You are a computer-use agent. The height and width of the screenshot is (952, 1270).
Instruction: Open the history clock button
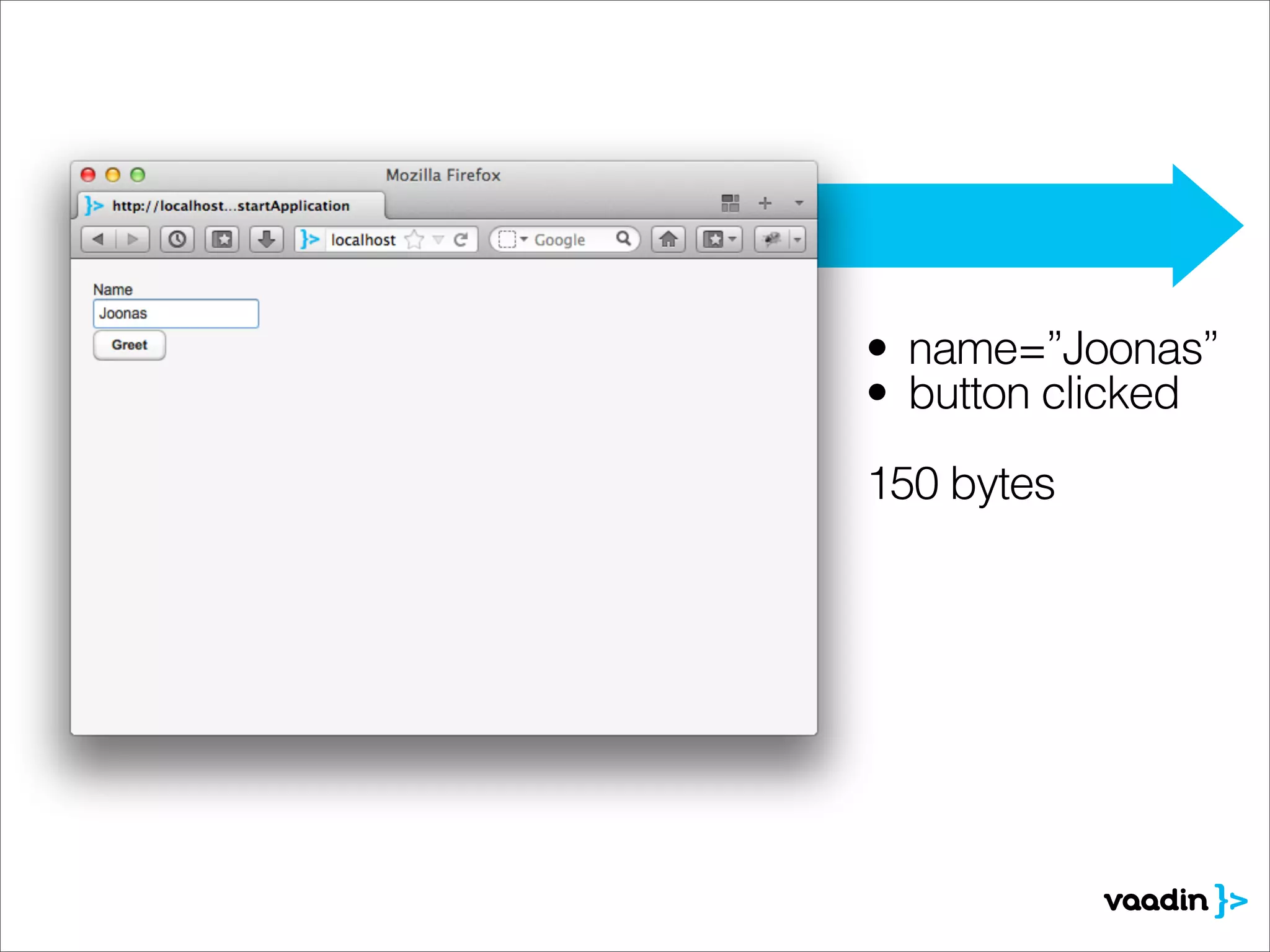tap(177, 239)
